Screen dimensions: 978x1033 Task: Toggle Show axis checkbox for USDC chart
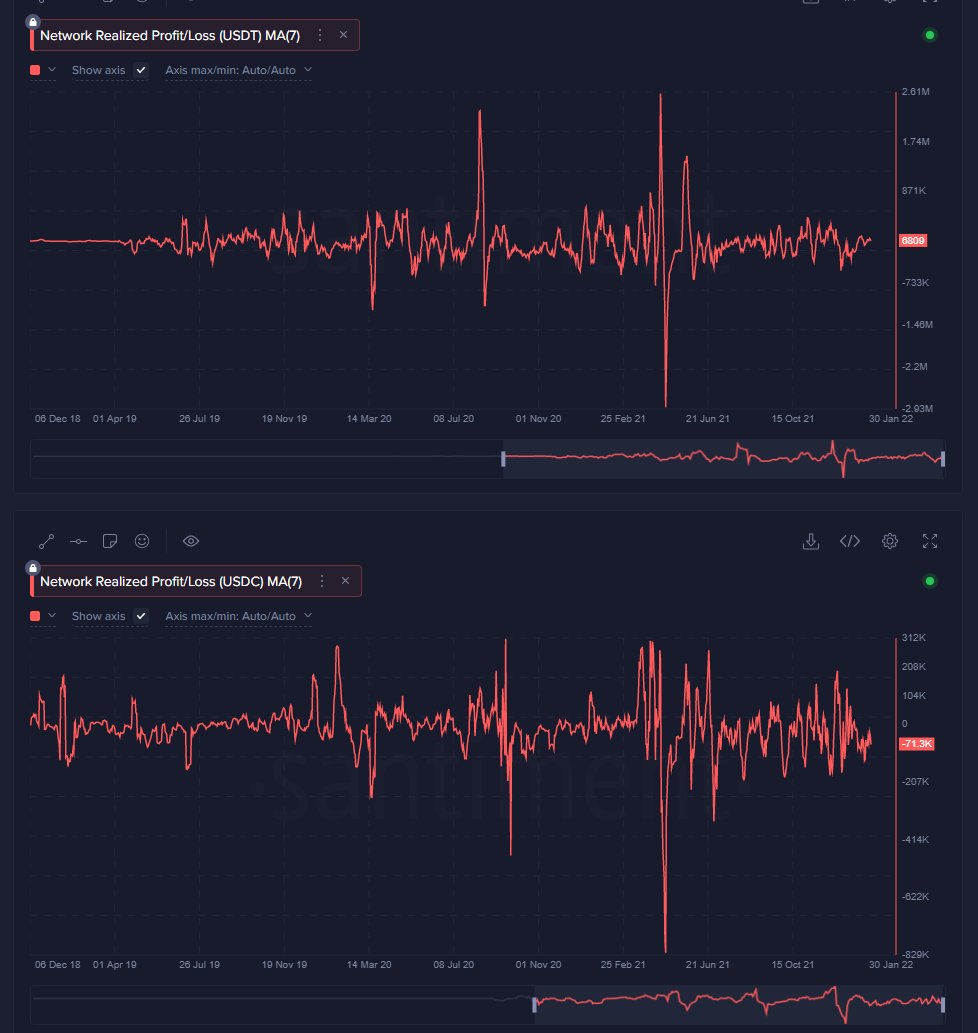coord(141,616)
